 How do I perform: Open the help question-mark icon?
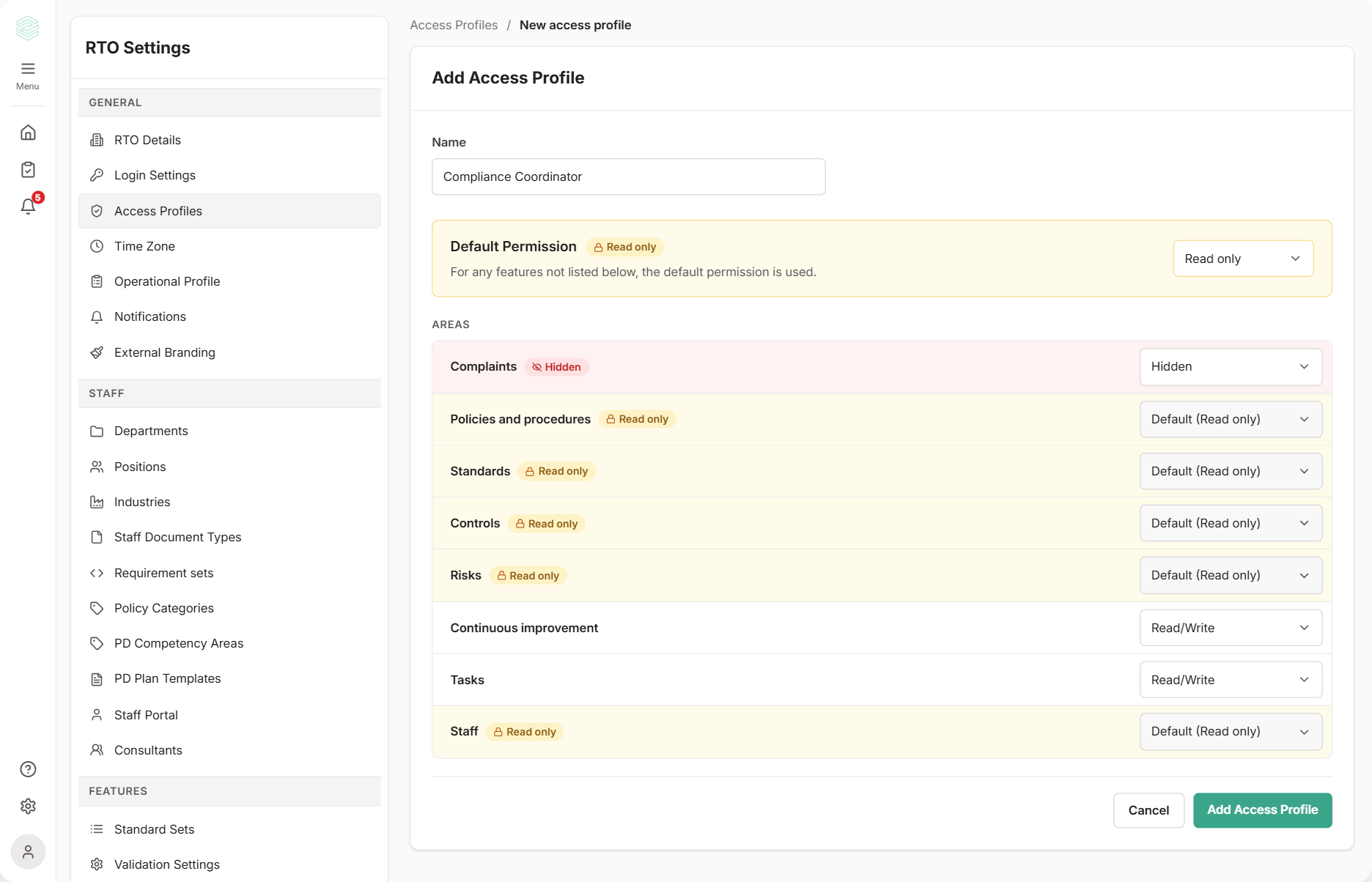point(28,769)
